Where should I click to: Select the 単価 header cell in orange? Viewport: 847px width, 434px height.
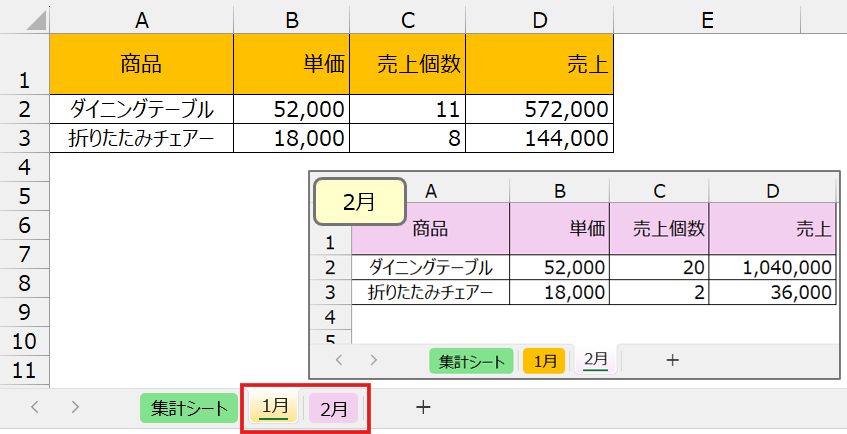tap(291, 64)
